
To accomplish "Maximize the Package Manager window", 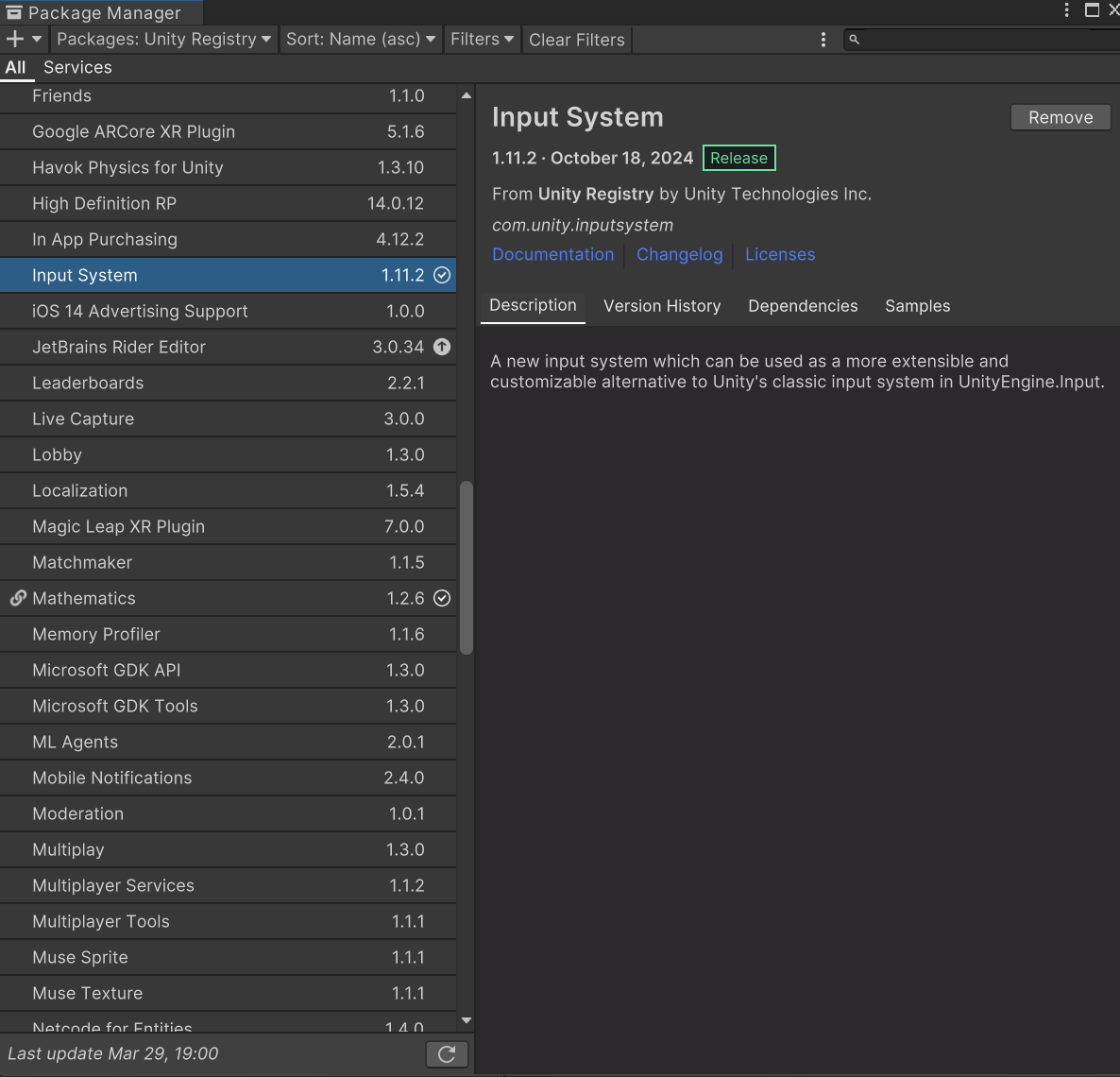I will (1093, 10).
